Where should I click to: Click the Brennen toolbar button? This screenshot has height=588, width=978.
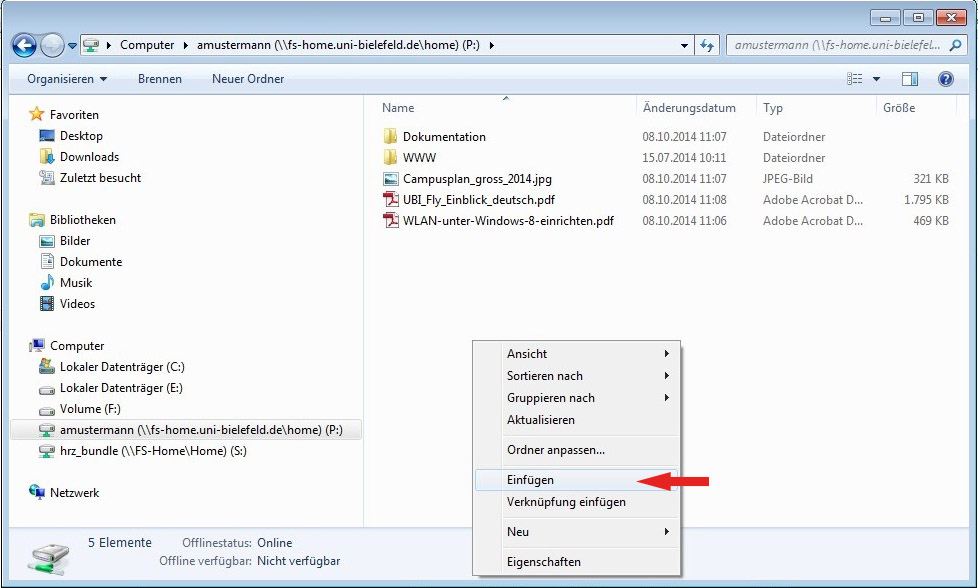(160, 79)
